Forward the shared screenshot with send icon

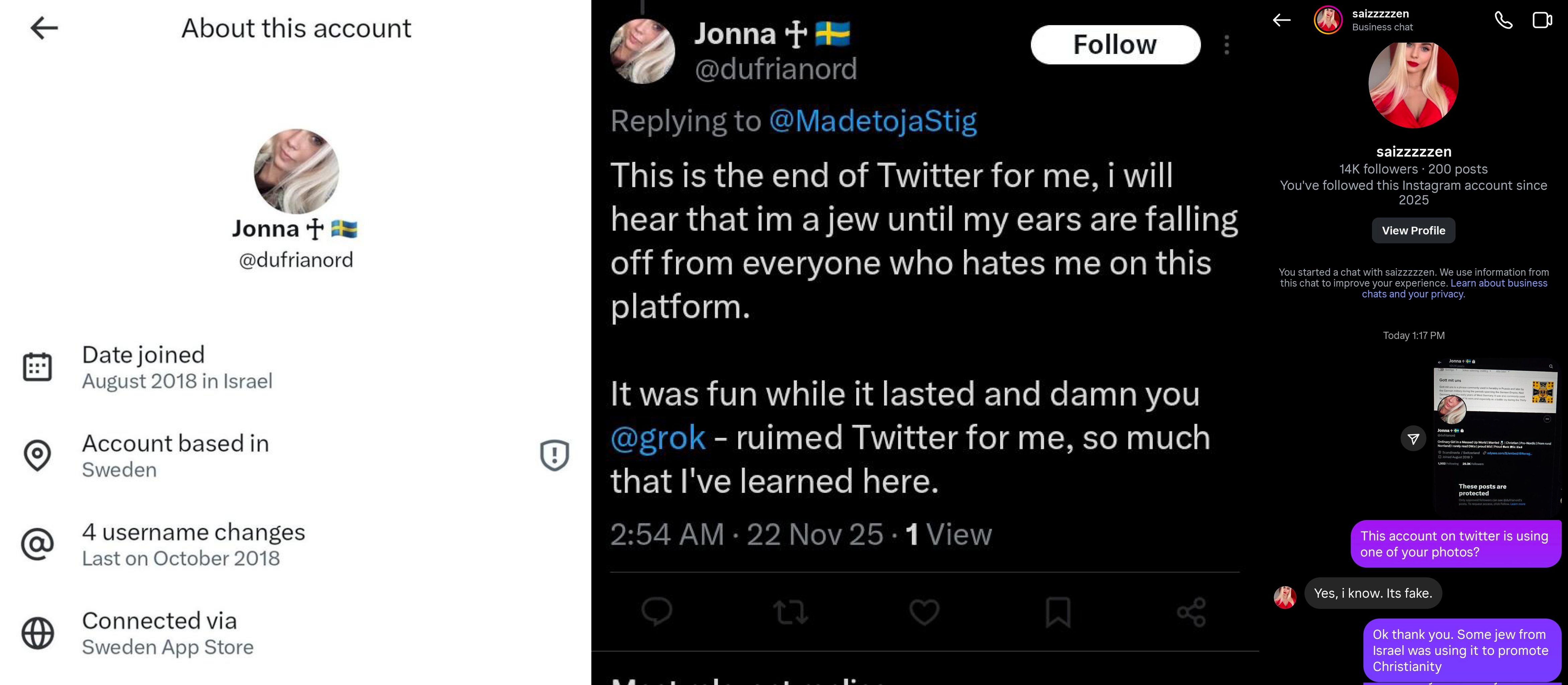click(x=1413, y=438)
